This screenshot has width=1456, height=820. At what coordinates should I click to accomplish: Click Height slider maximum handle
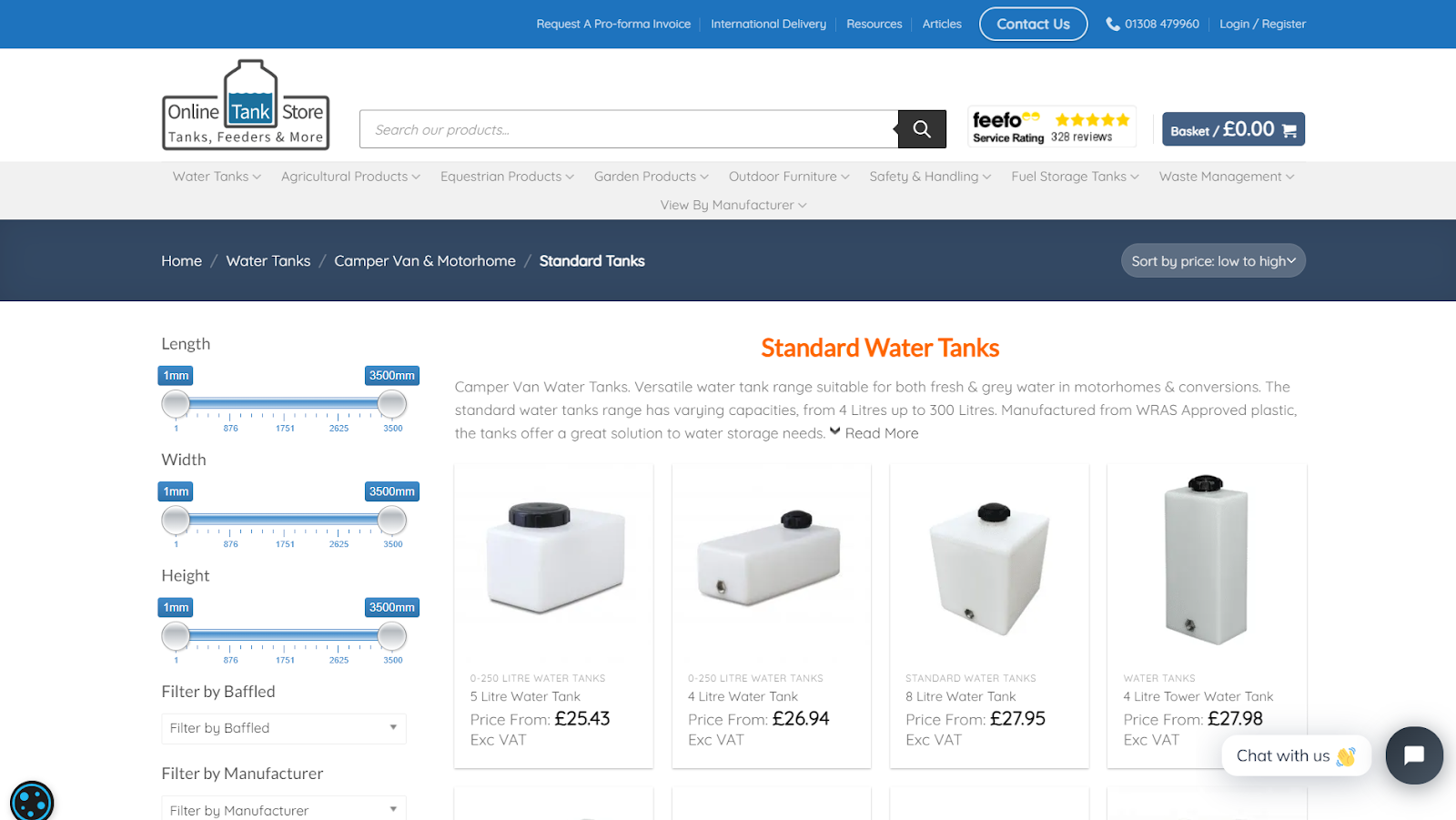pos(392,635)
